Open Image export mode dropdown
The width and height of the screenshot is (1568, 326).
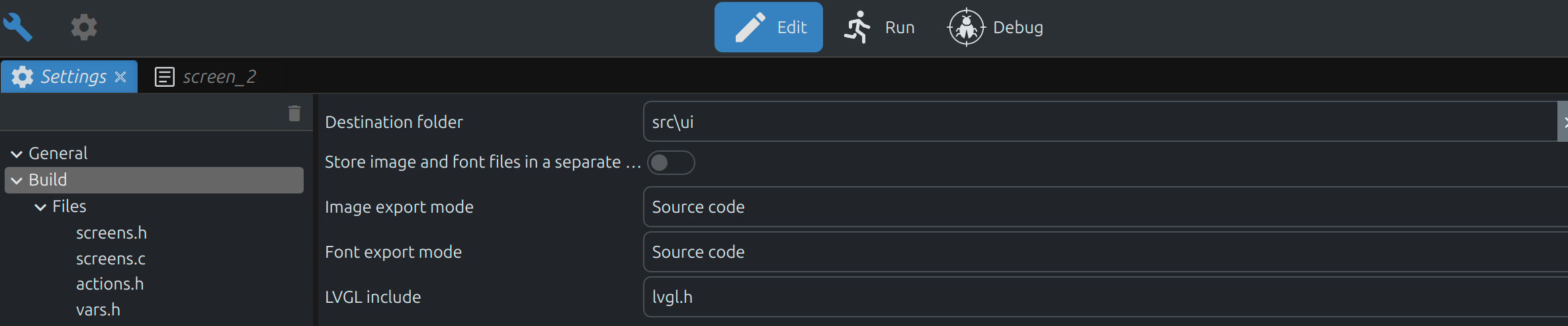(x=1098, y=207)
